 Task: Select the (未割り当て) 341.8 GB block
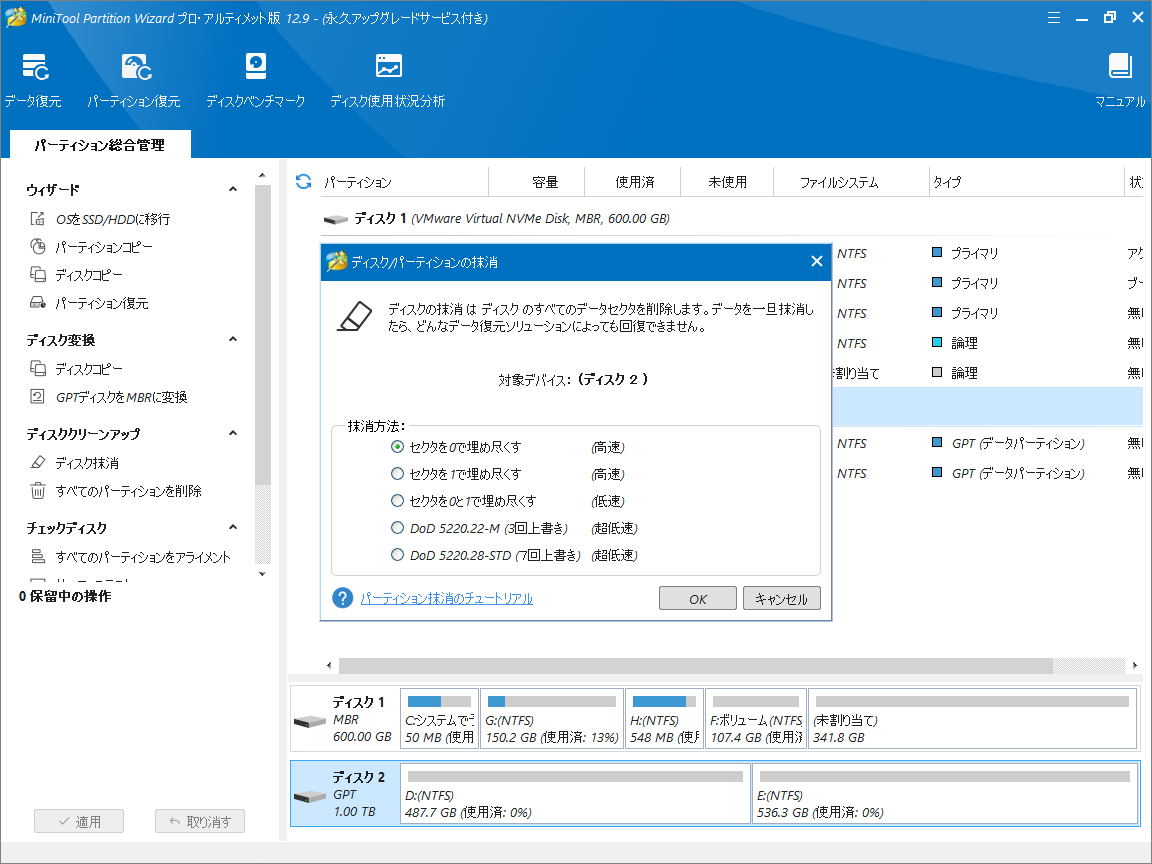tap(973, 719)
